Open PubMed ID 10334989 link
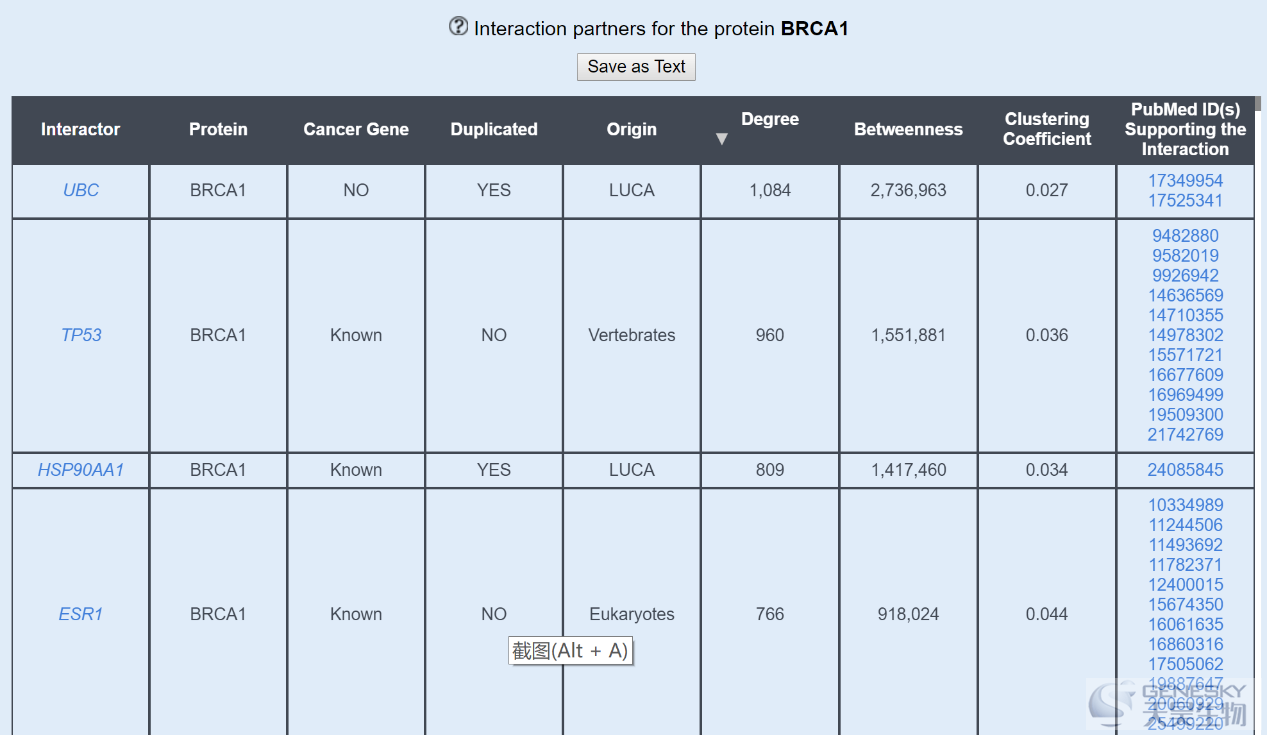The width and height of the screenshot is (1267, 735). click(x=1185, y=505)
